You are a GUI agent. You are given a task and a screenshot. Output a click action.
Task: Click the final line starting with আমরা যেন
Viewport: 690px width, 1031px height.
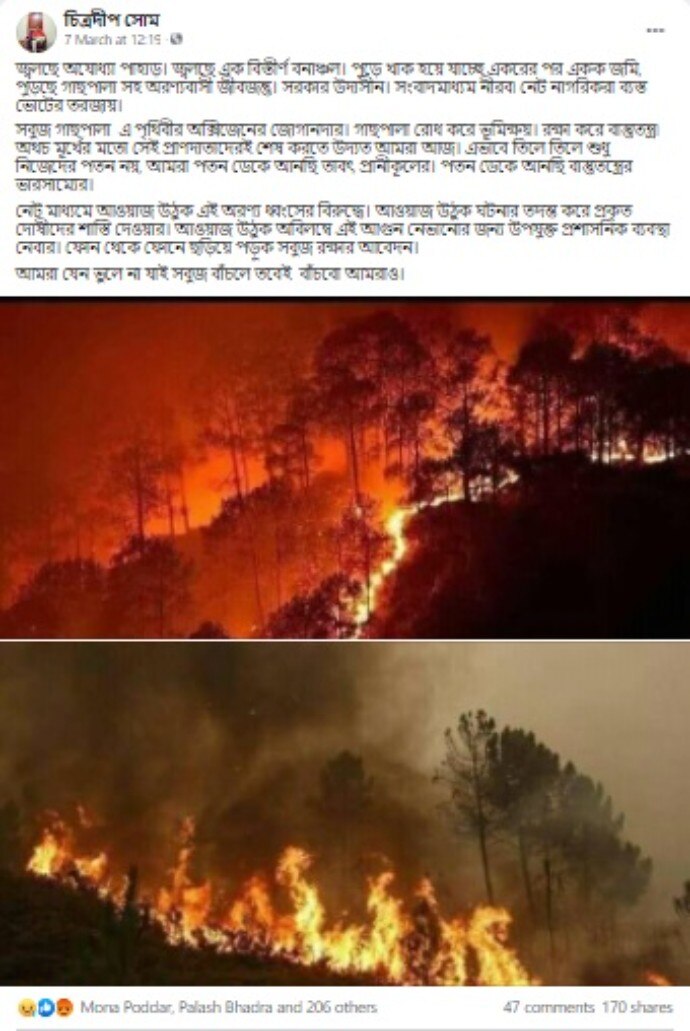[209, 274]
